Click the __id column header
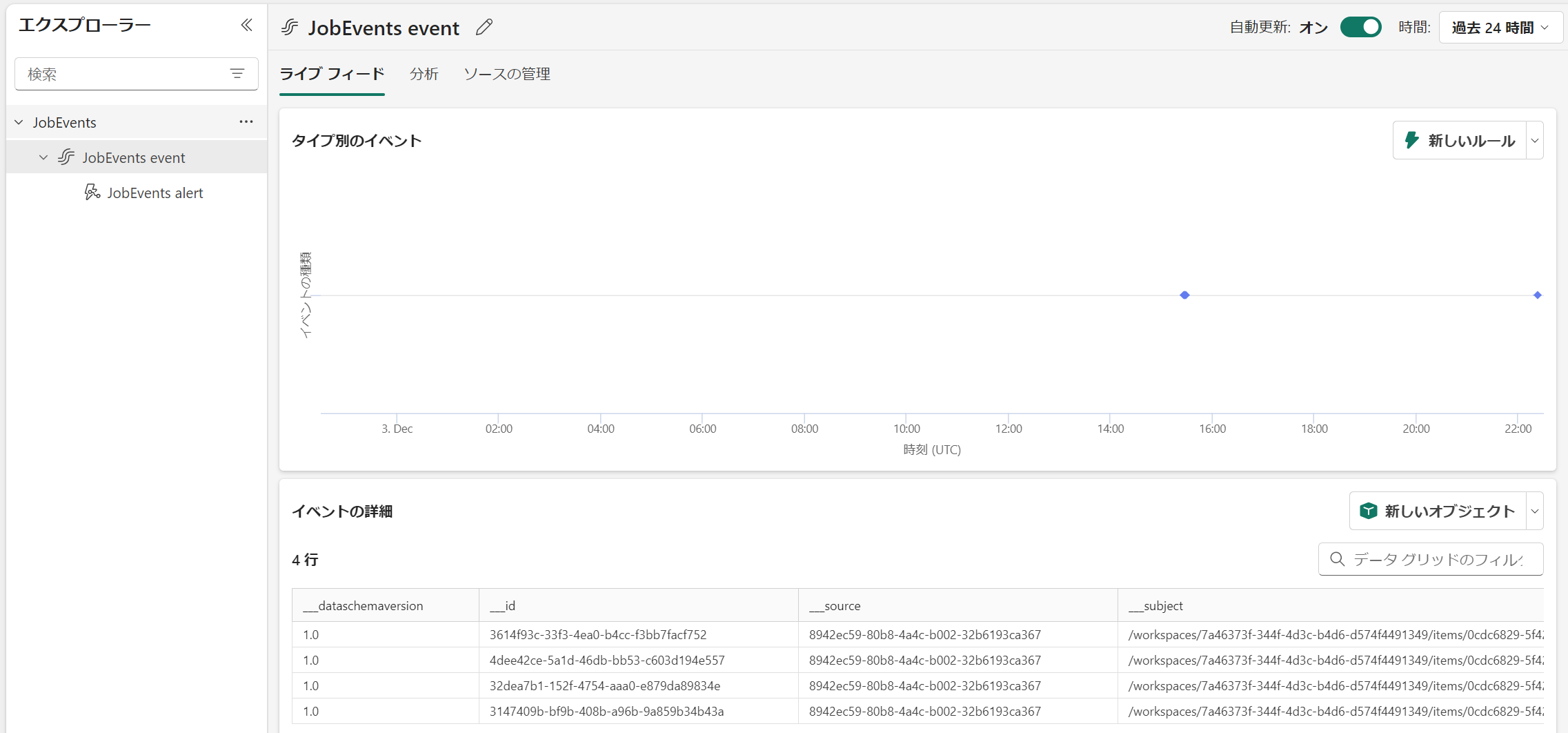Image resolution: width=1568 pixels, height=733 pixels. coord(639,605)
